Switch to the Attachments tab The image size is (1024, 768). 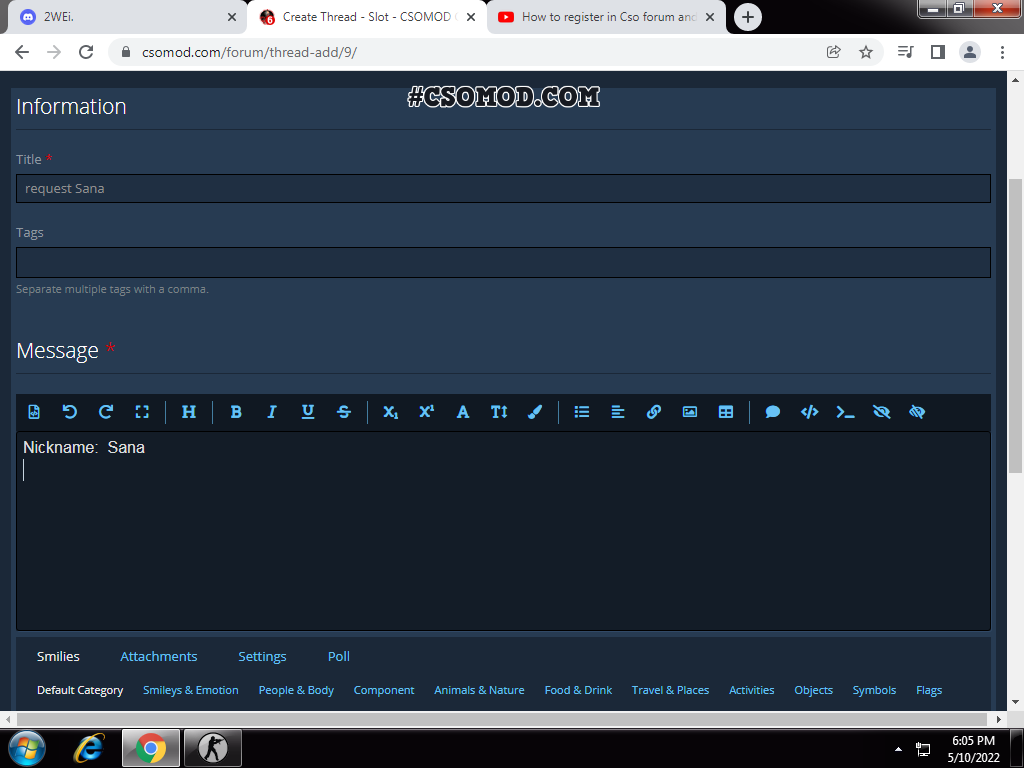(x=159, y=657)
